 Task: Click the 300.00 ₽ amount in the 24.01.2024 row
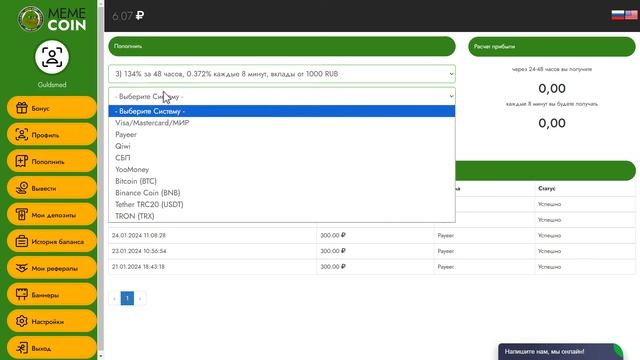[x=333, y=236]
